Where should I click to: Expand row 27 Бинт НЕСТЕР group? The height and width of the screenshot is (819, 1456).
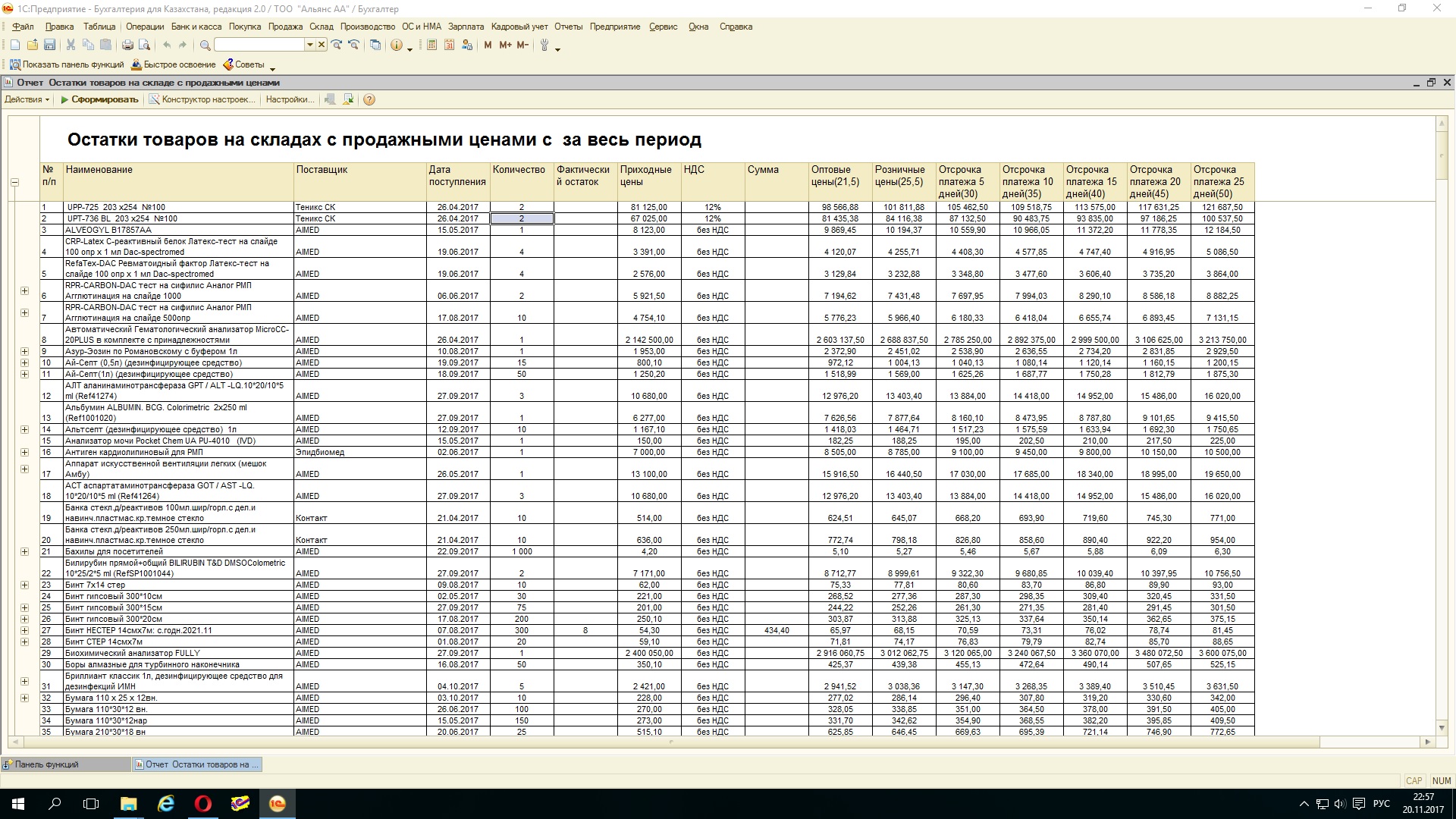point(24,630)
